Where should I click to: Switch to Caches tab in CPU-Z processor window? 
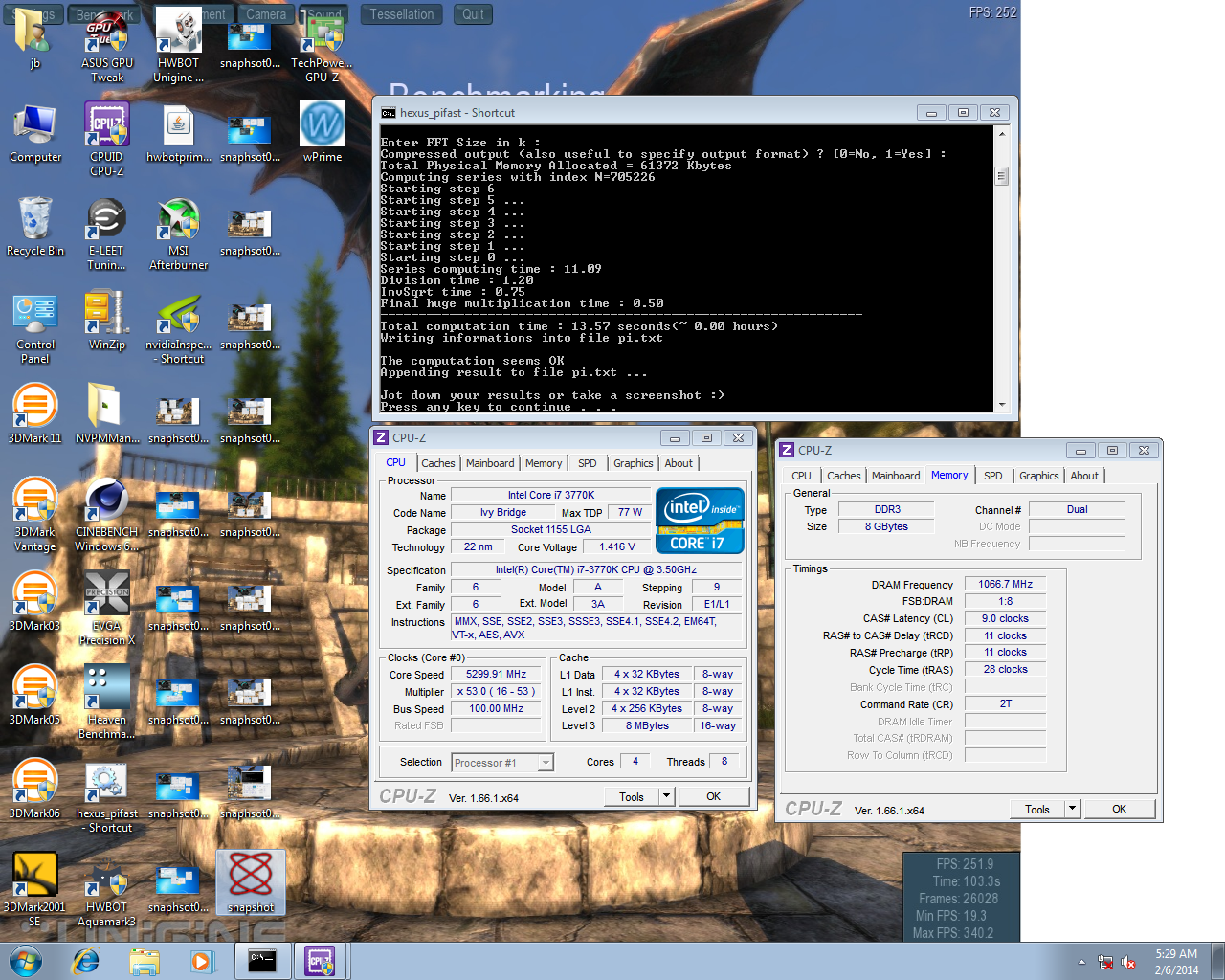click(438, 463)
